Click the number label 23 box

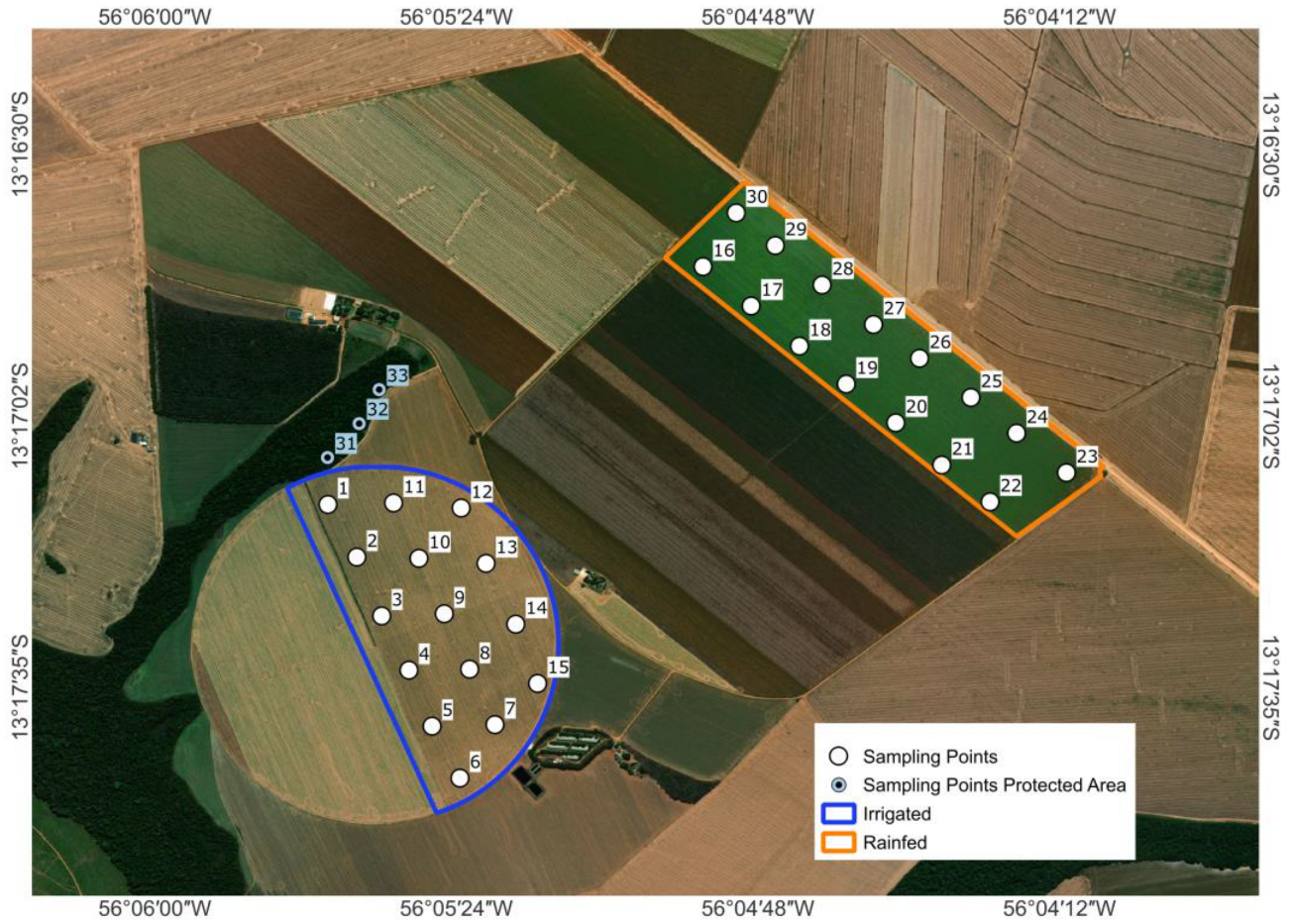coord(1087,457)
